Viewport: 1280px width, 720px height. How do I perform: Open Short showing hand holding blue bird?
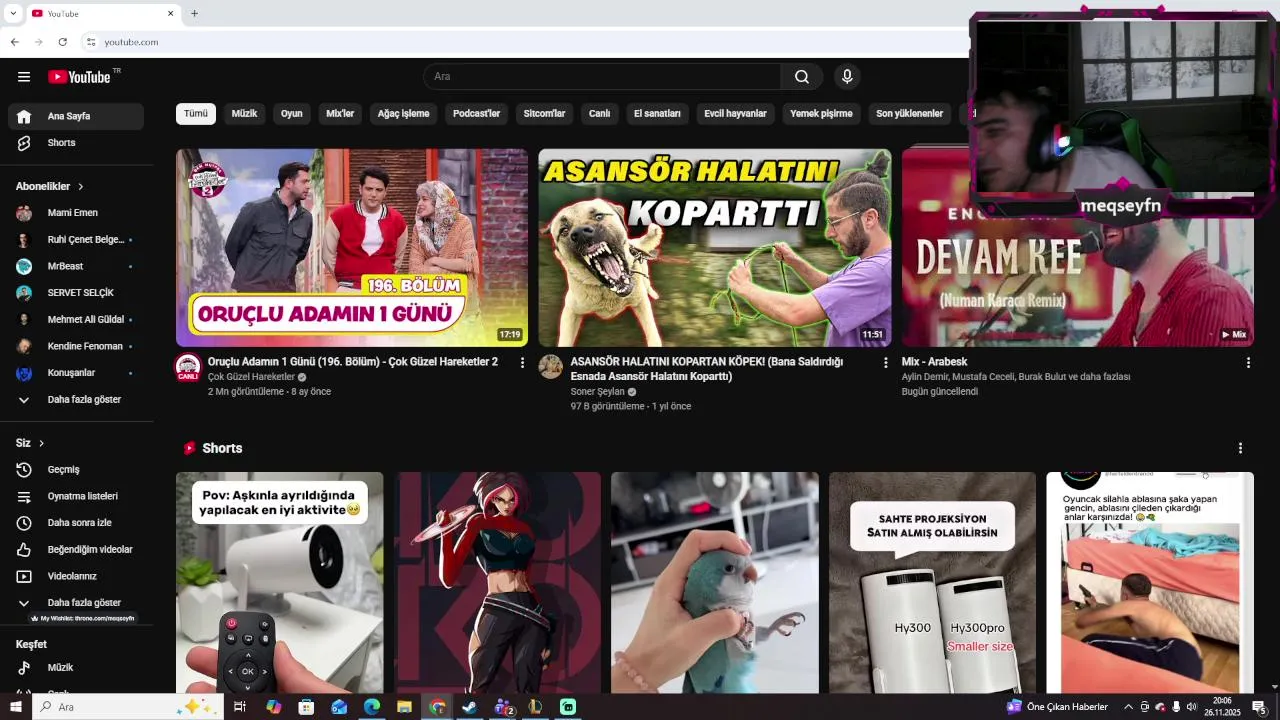(715, 582)
